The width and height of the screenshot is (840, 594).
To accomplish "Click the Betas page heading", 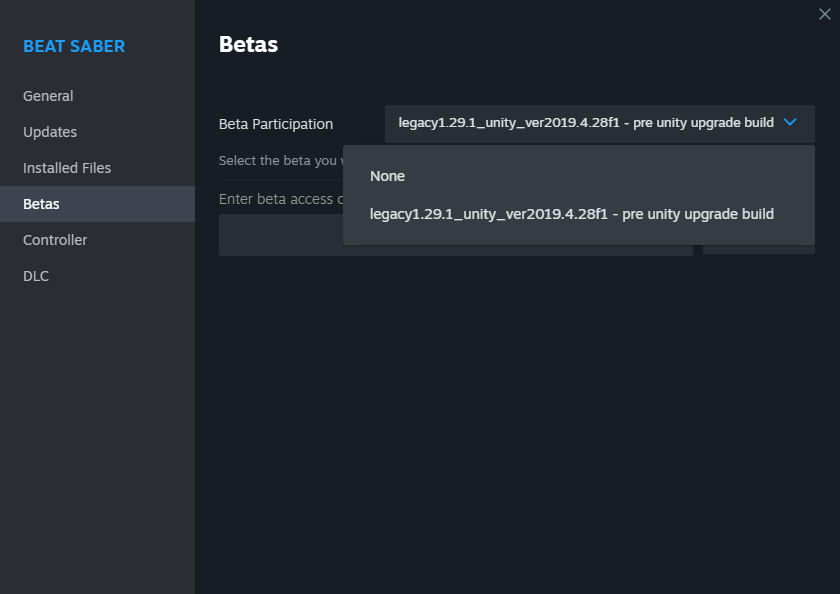I will coord(248,44).
